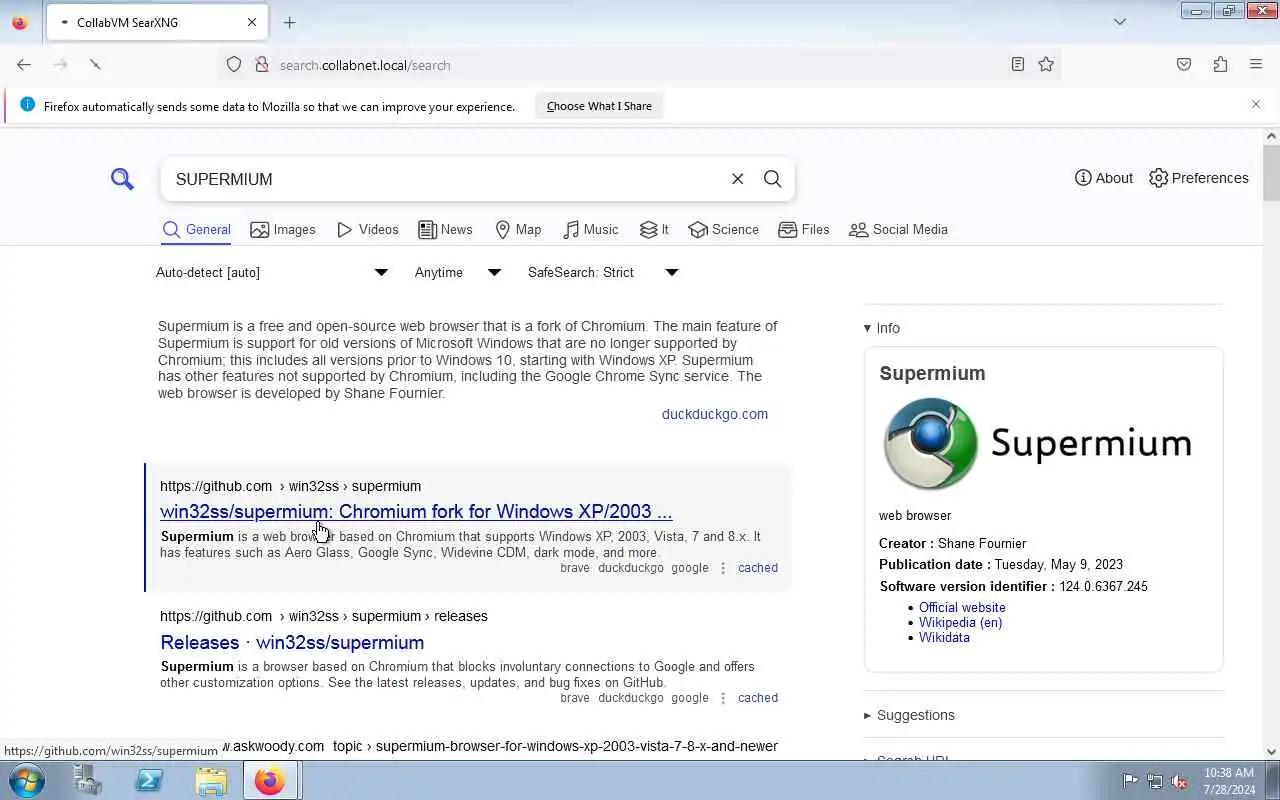Viewport: 1280px width, 800px height.
Task: Clear the search query with X icon
Action: [738, 179]
